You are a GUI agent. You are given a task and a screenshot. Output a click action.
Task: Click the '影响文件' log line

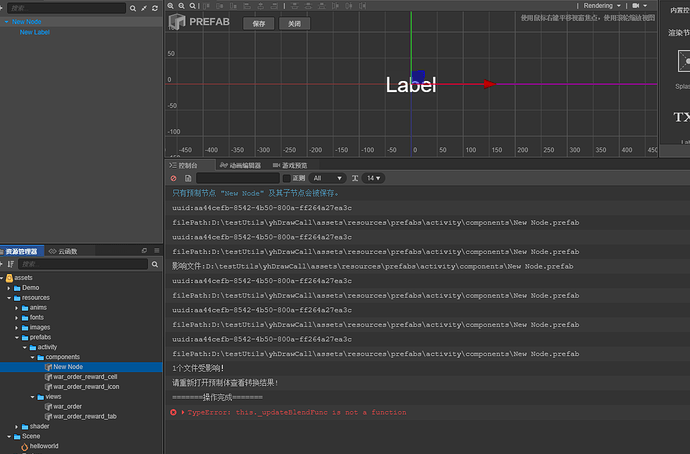pos(373,266)
